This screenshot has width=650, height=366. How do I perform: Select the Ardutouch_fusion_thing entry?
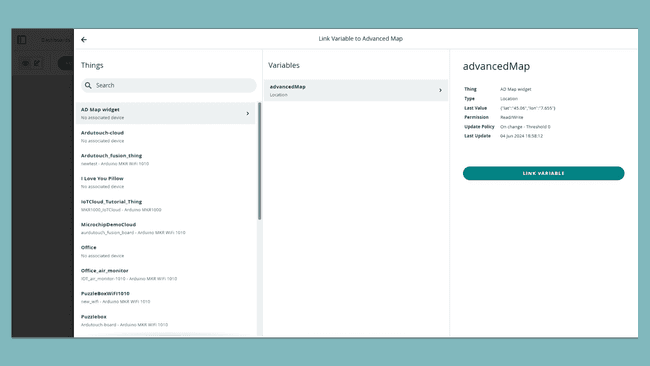[x=166, y=159]
